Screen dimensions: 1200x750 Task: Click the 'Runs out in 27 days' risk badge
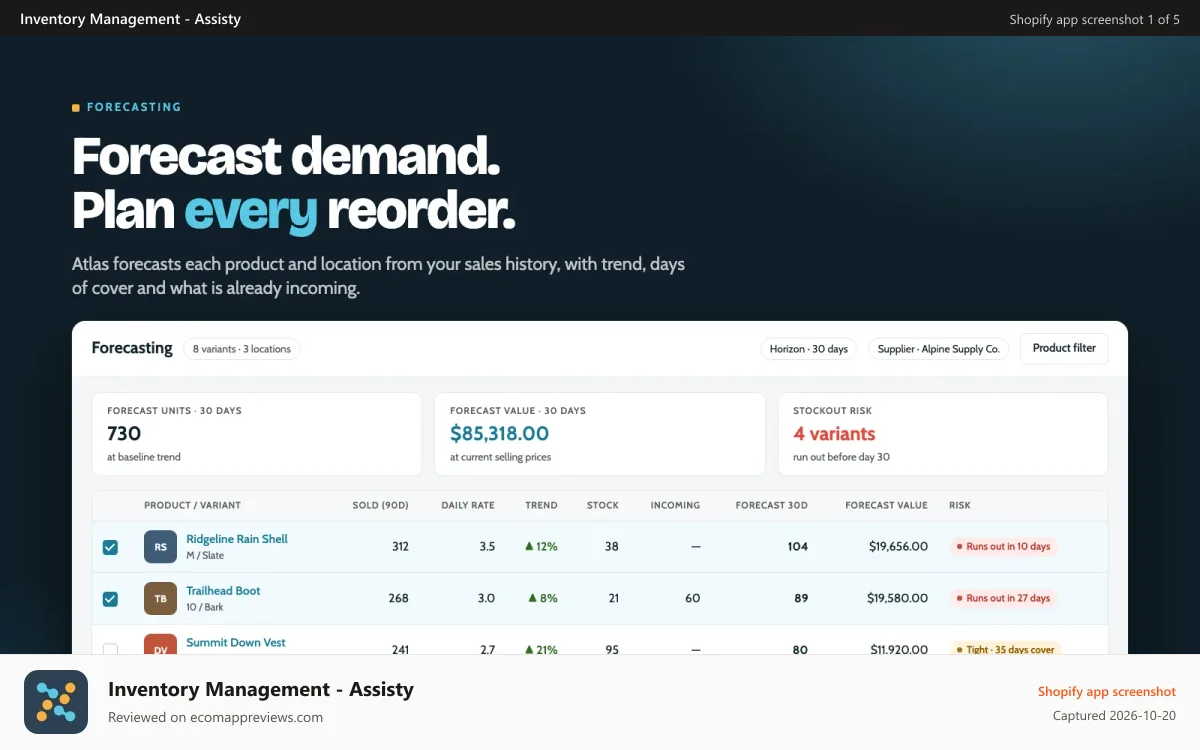point(1004,599)
